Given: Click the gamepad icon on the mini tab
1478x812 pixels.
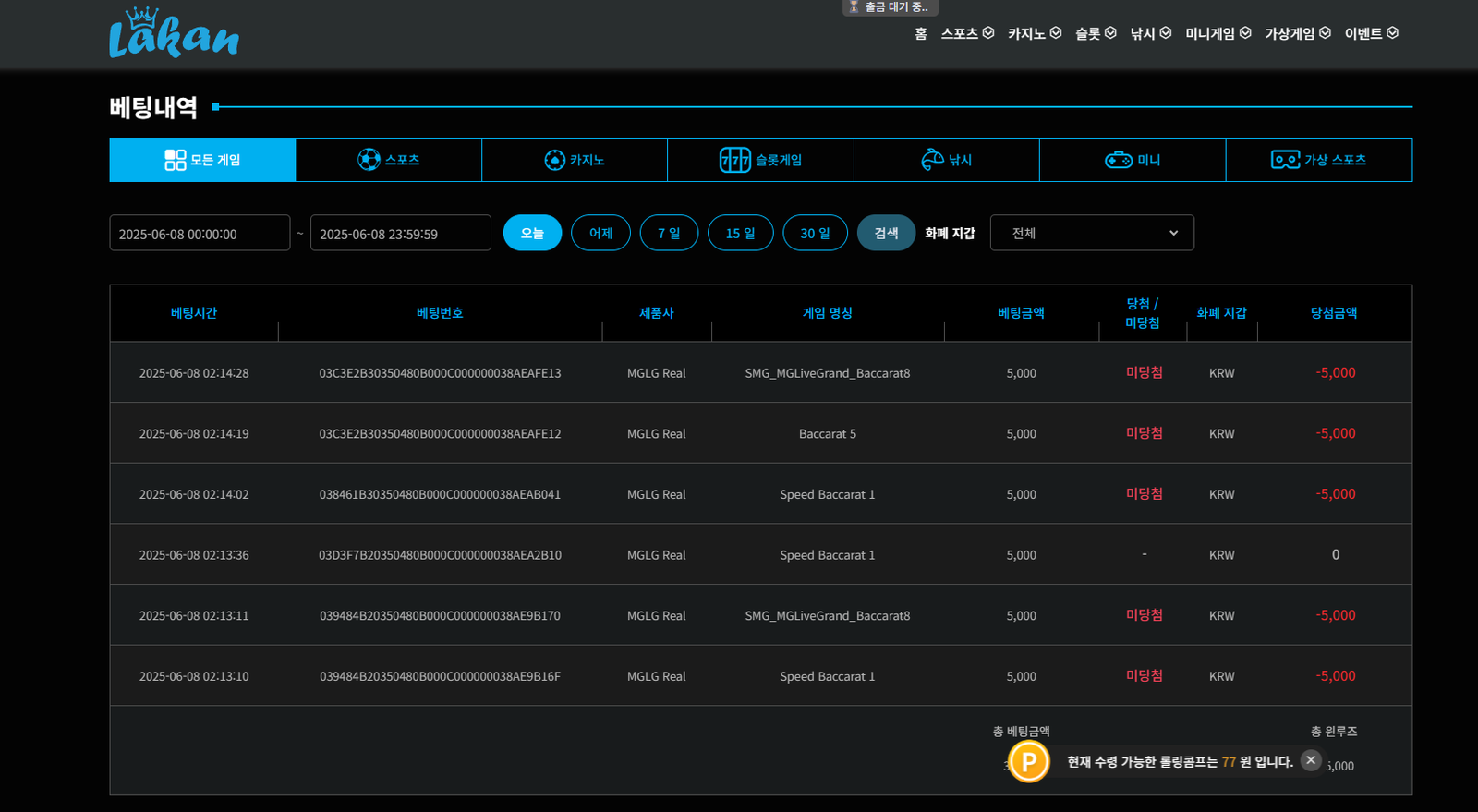Looking at the screenshot, I should (1118, 161).
